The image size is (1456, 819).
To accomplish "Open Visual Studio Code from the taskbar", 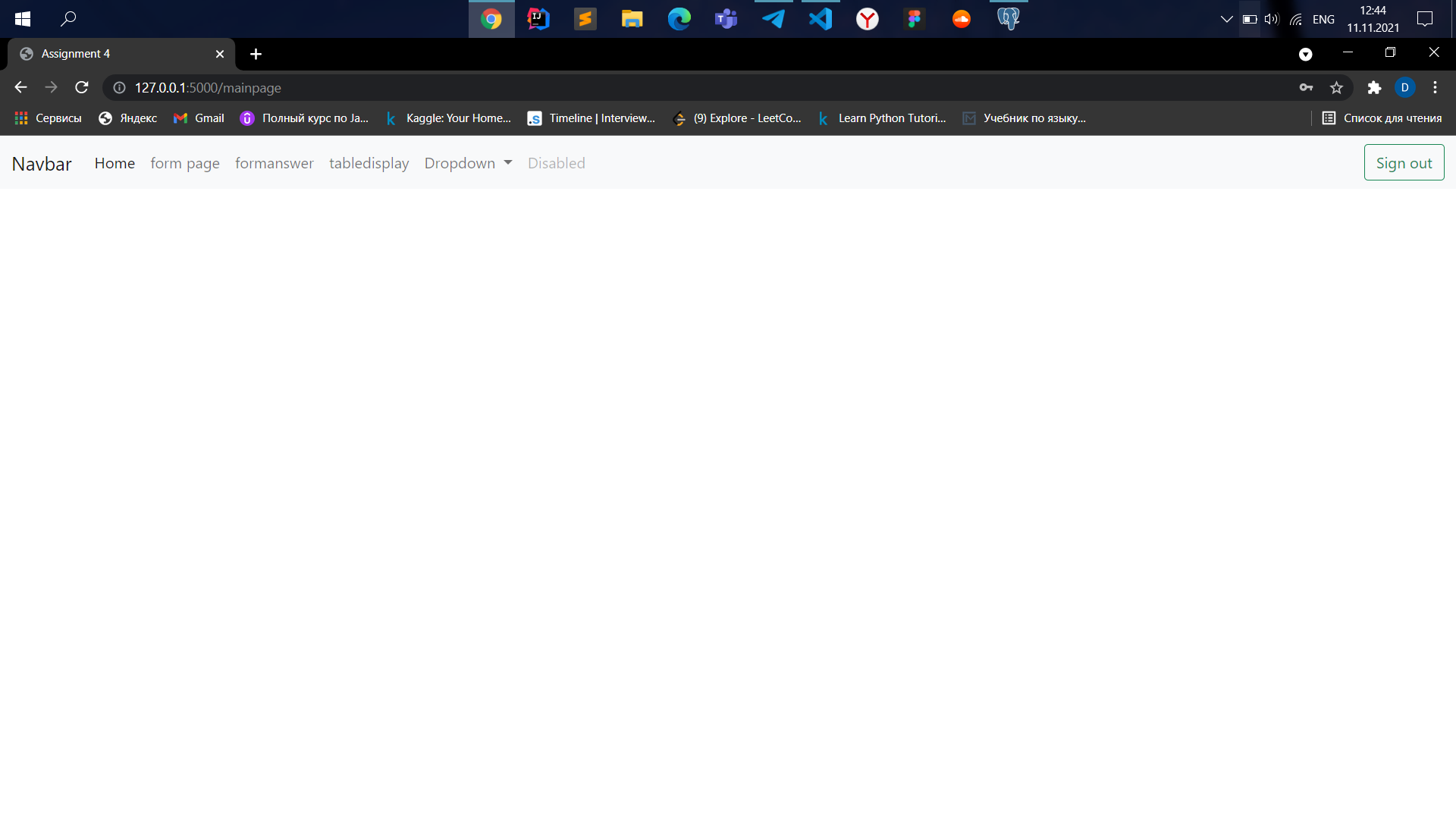I will click(x=820, y=19).
